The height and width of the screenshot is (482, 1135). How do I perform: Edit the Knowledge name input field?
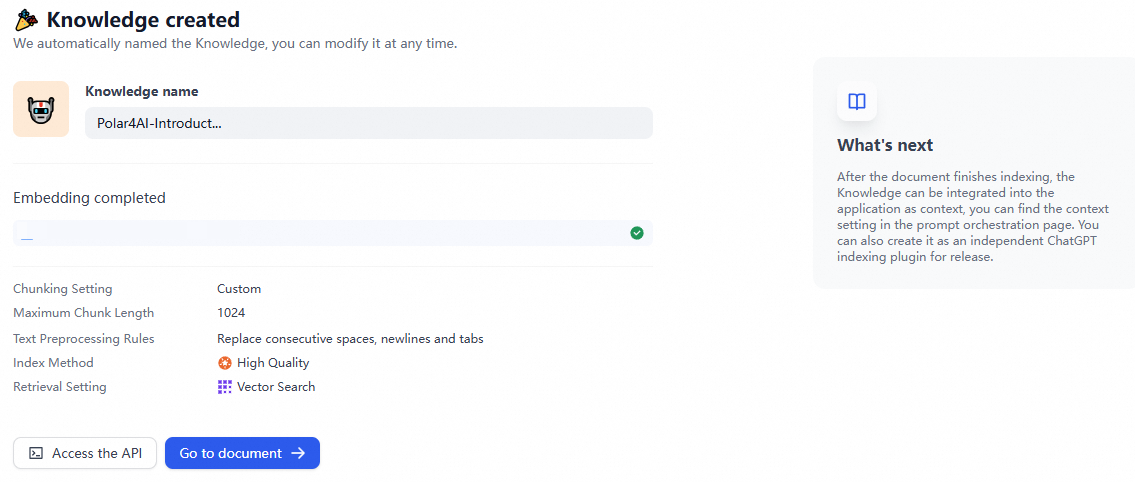coord(368,123)
